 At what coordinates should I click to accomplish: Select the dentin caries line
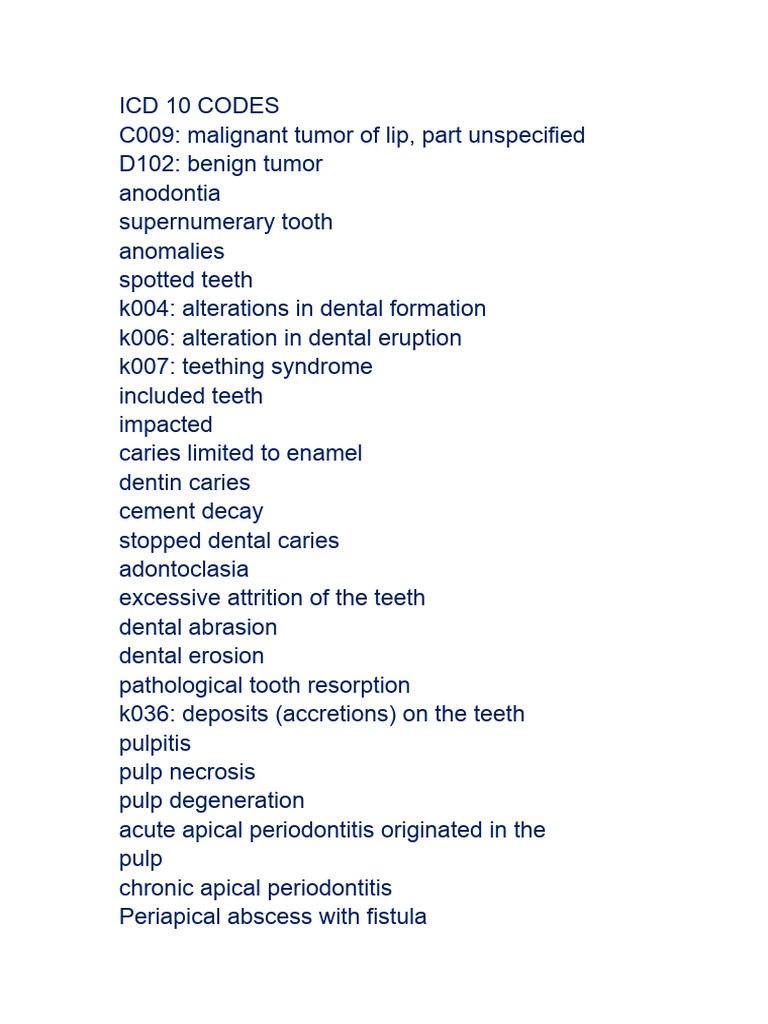point(185,483)
